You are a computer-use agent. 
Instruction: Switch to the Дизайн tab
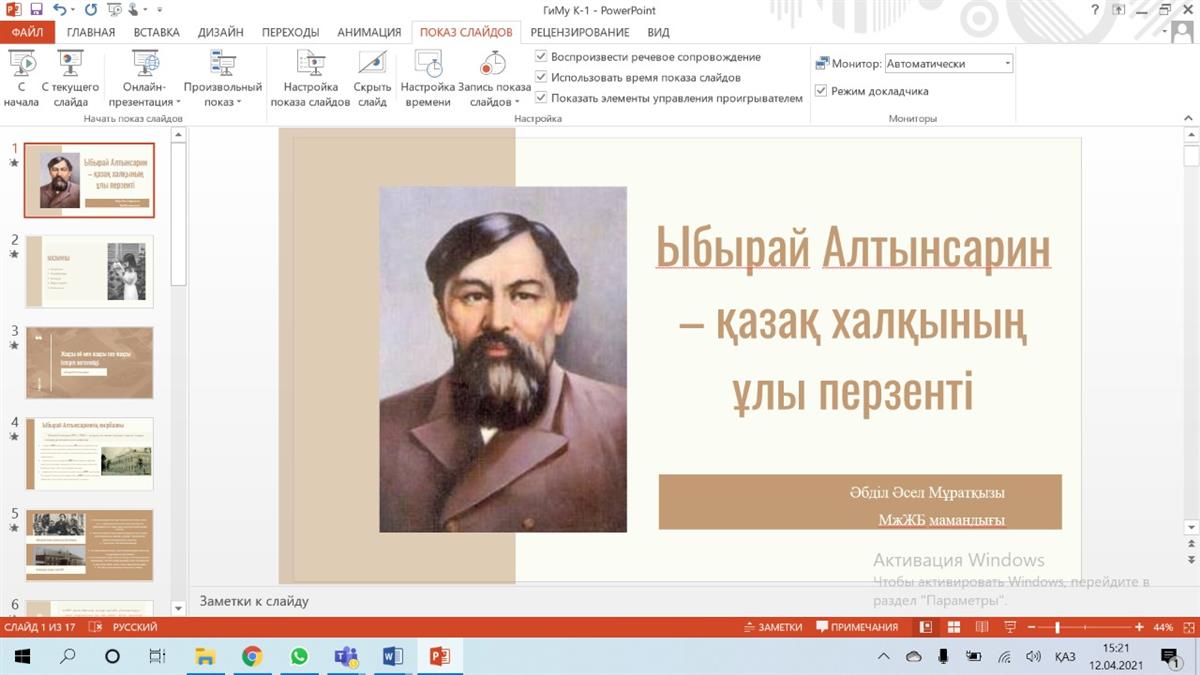(x=220, y=32)
